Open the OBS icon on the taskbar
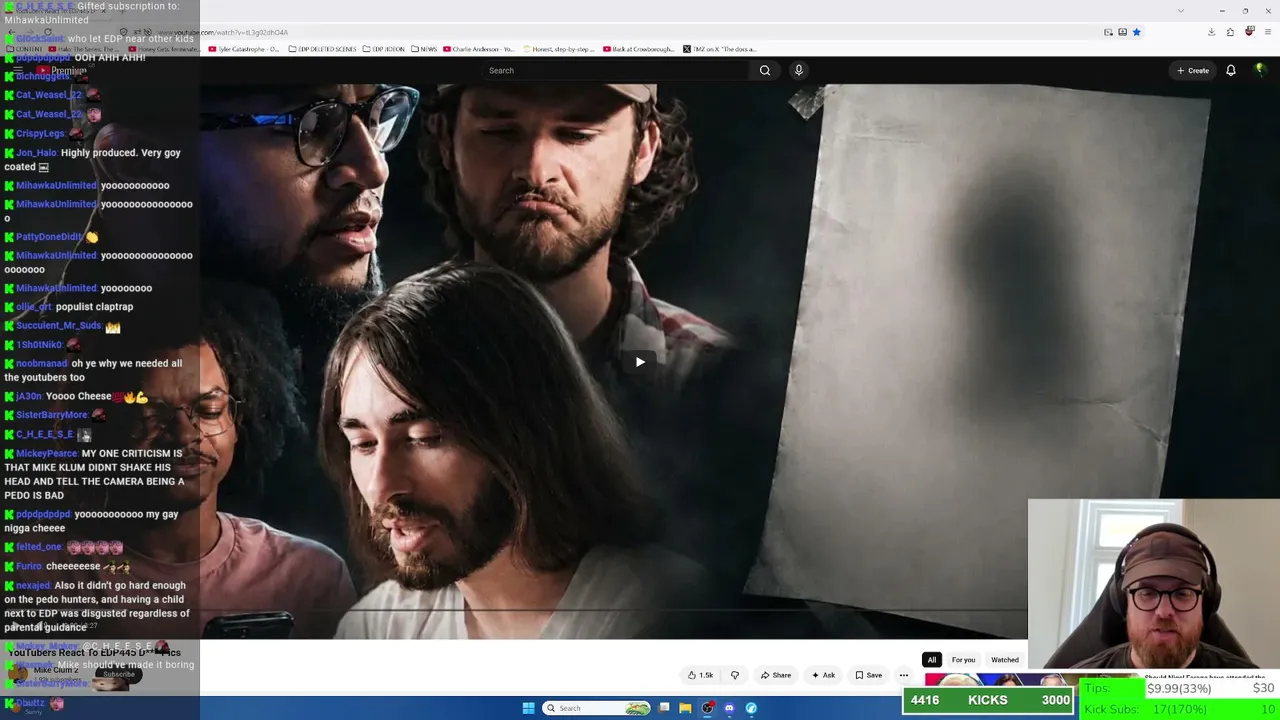The image size is (1280, 720). tap(707, 708)
